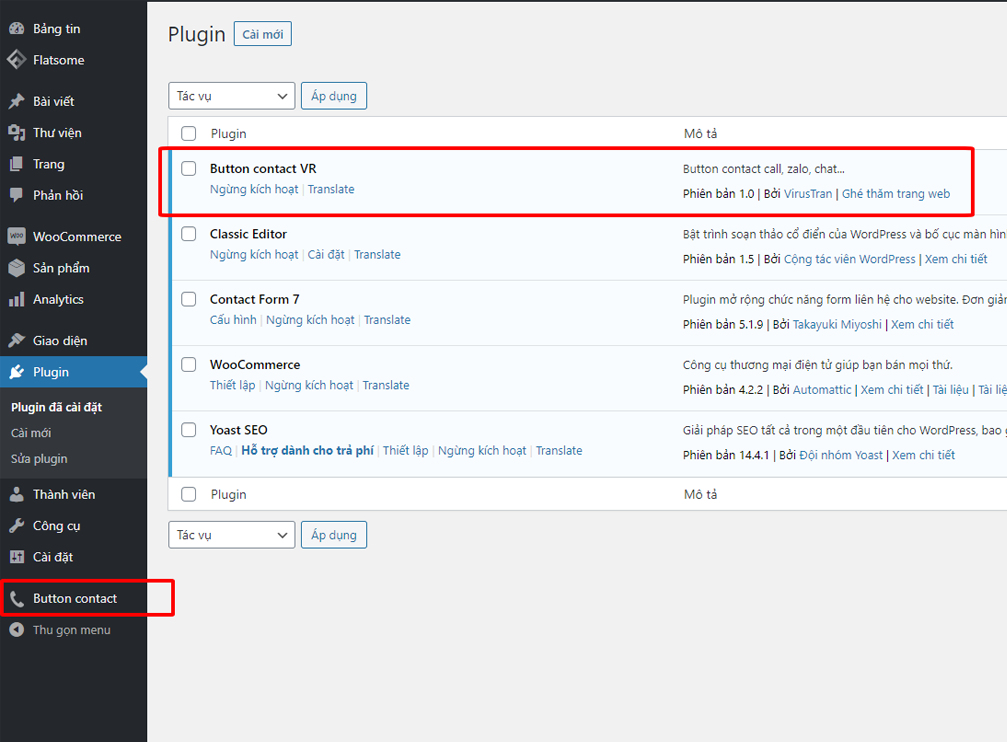Click the Thư viện media icon
The width and height of the screenshot is (1007, 742).
(x=16, y=133)
